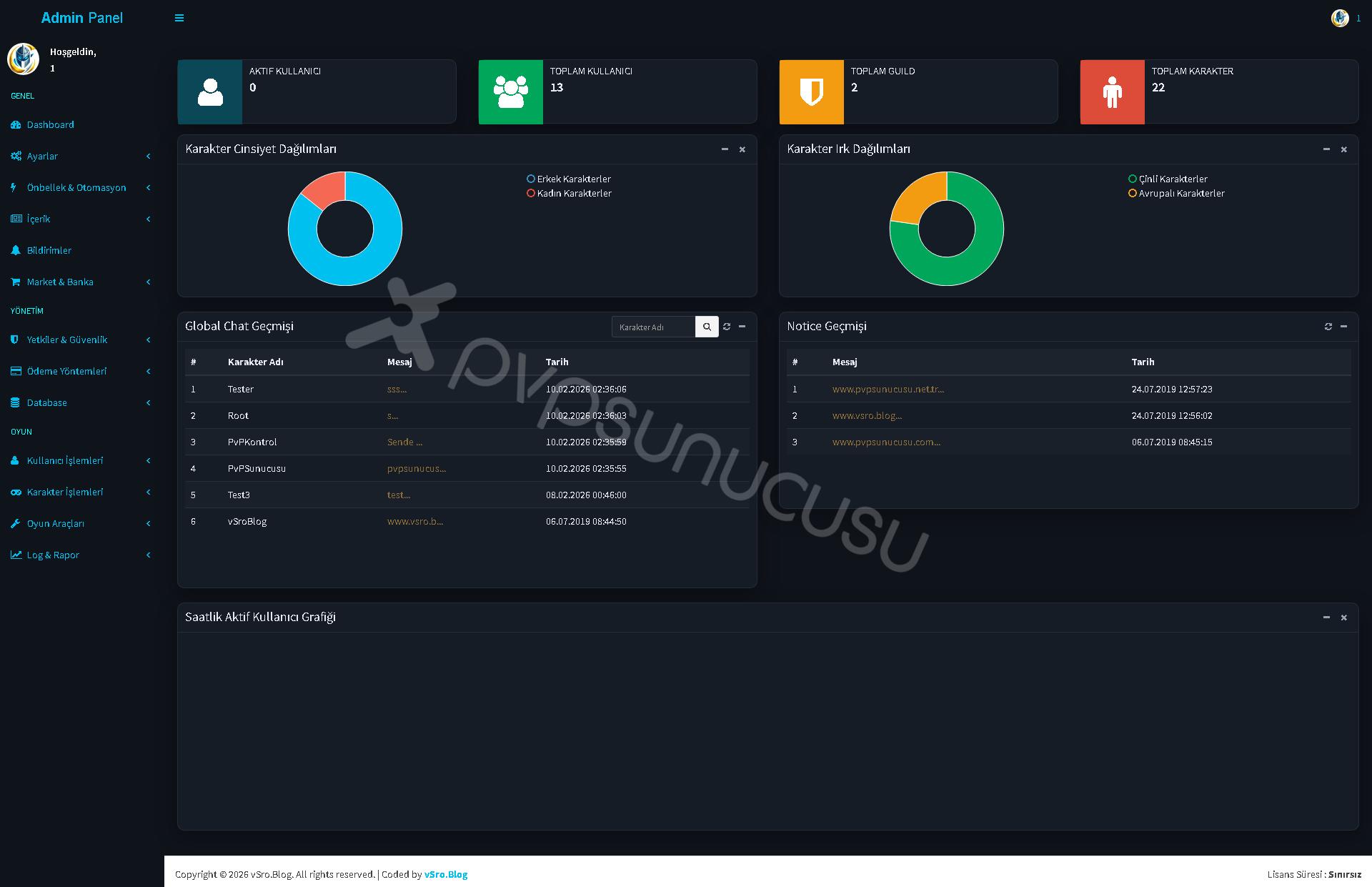Click the Karakter İşlemleri gamepad icon

16,492
